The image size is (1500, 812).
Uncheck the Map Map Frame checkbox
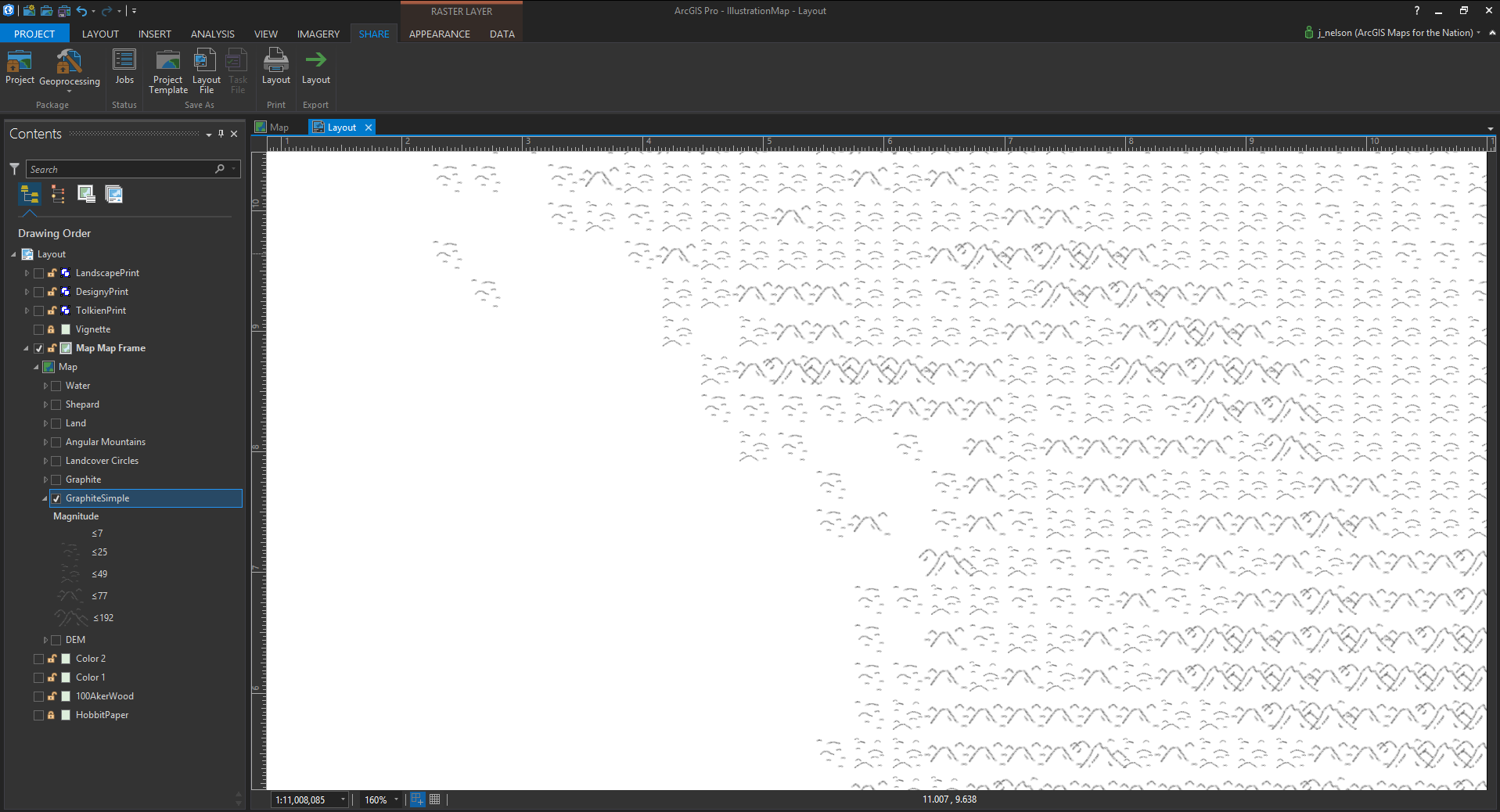pyautogui.click(x=38, y=348)
